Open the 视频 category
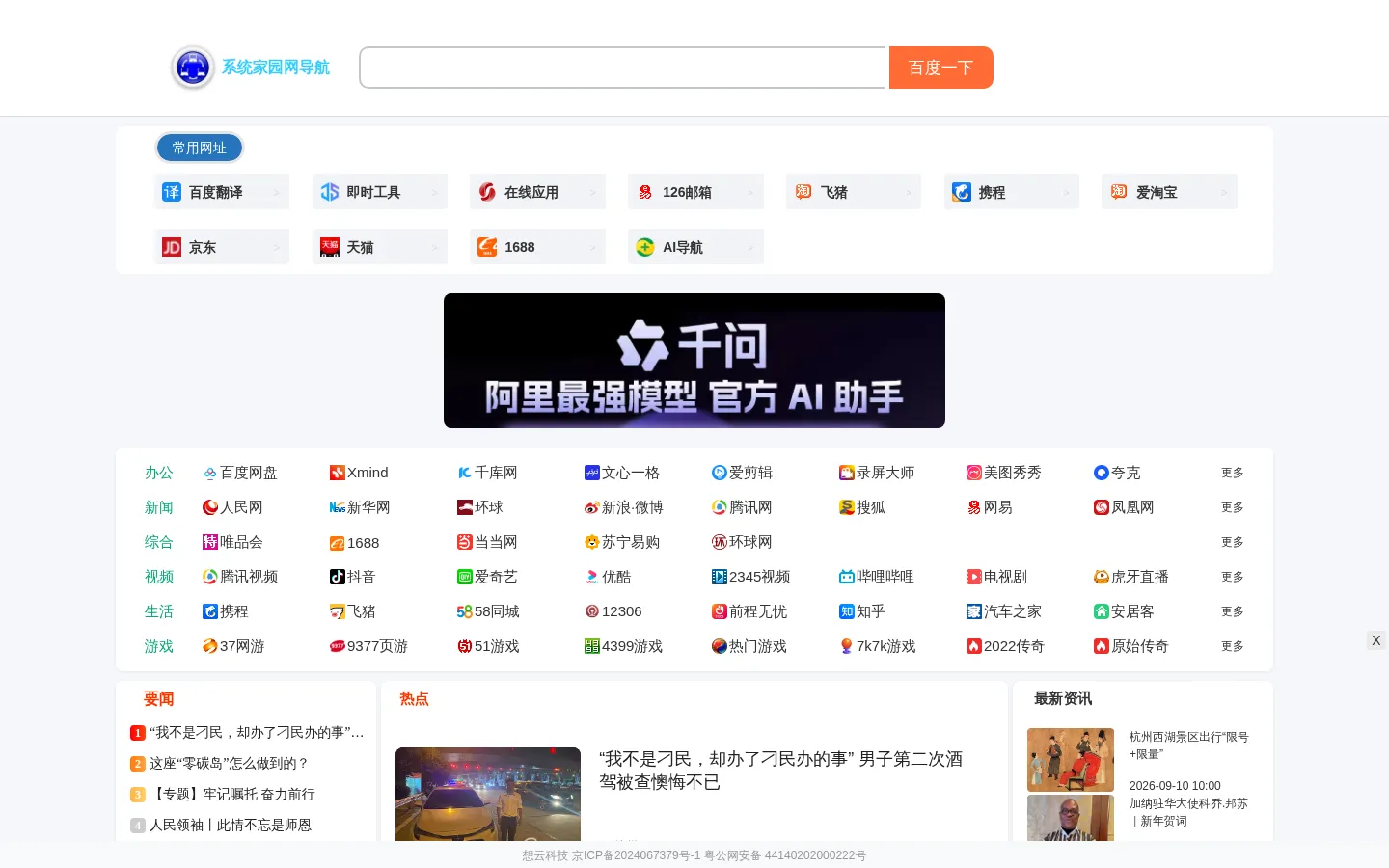Viewport: 1389px width, 868px height. tap(159, 577)
